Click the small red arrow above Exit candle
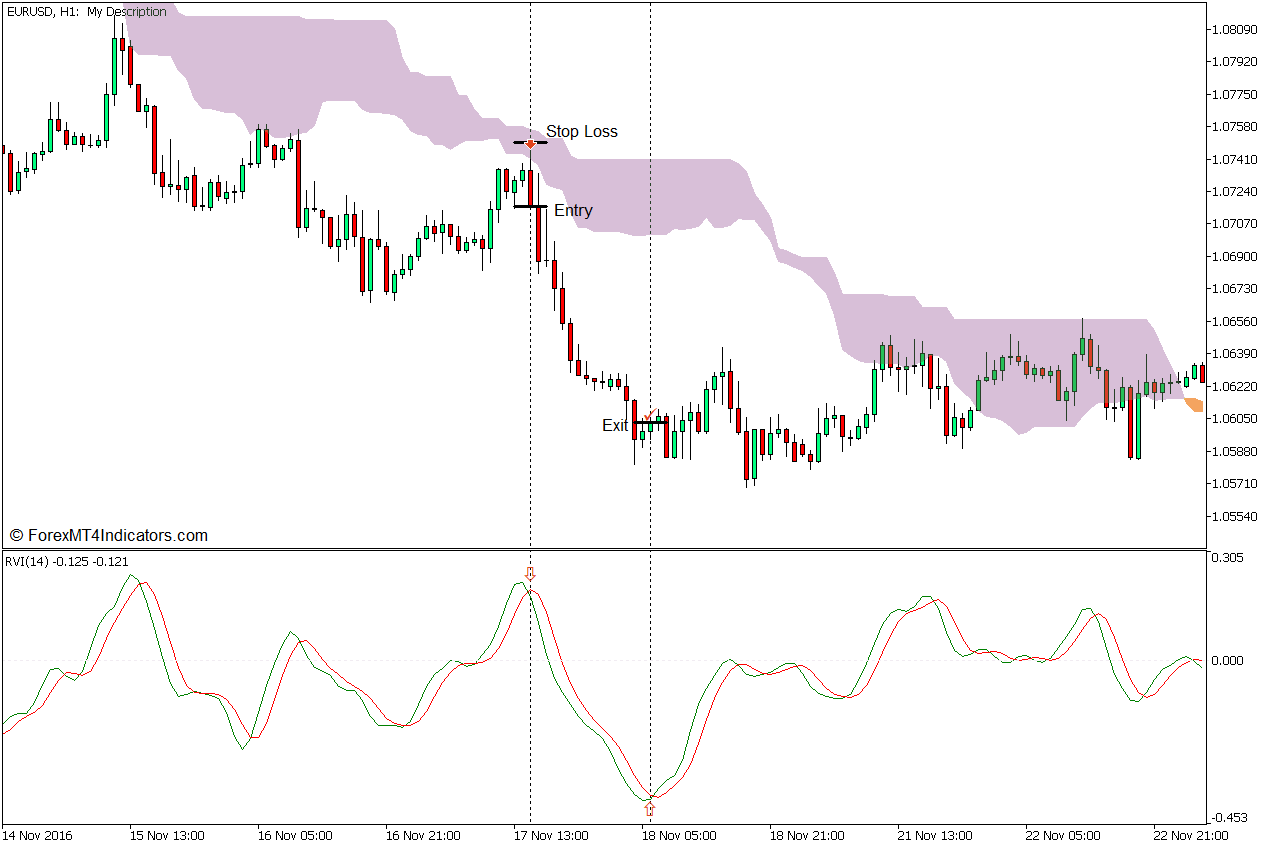Image resolution: width=1276 pixels, height=848 pixels. 647,416
